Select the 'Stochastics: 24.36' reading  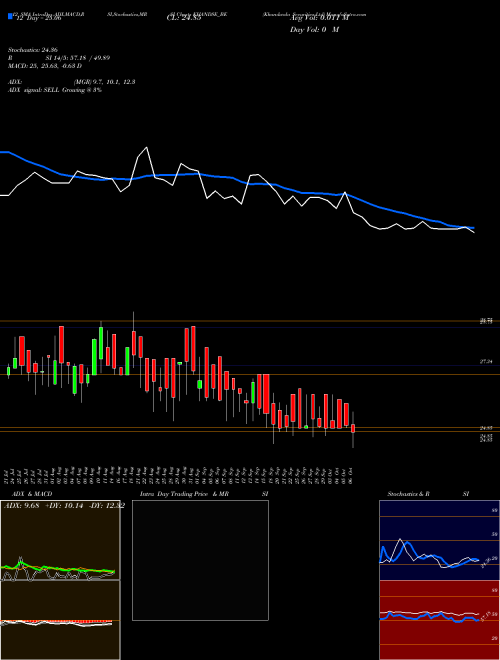33,50
